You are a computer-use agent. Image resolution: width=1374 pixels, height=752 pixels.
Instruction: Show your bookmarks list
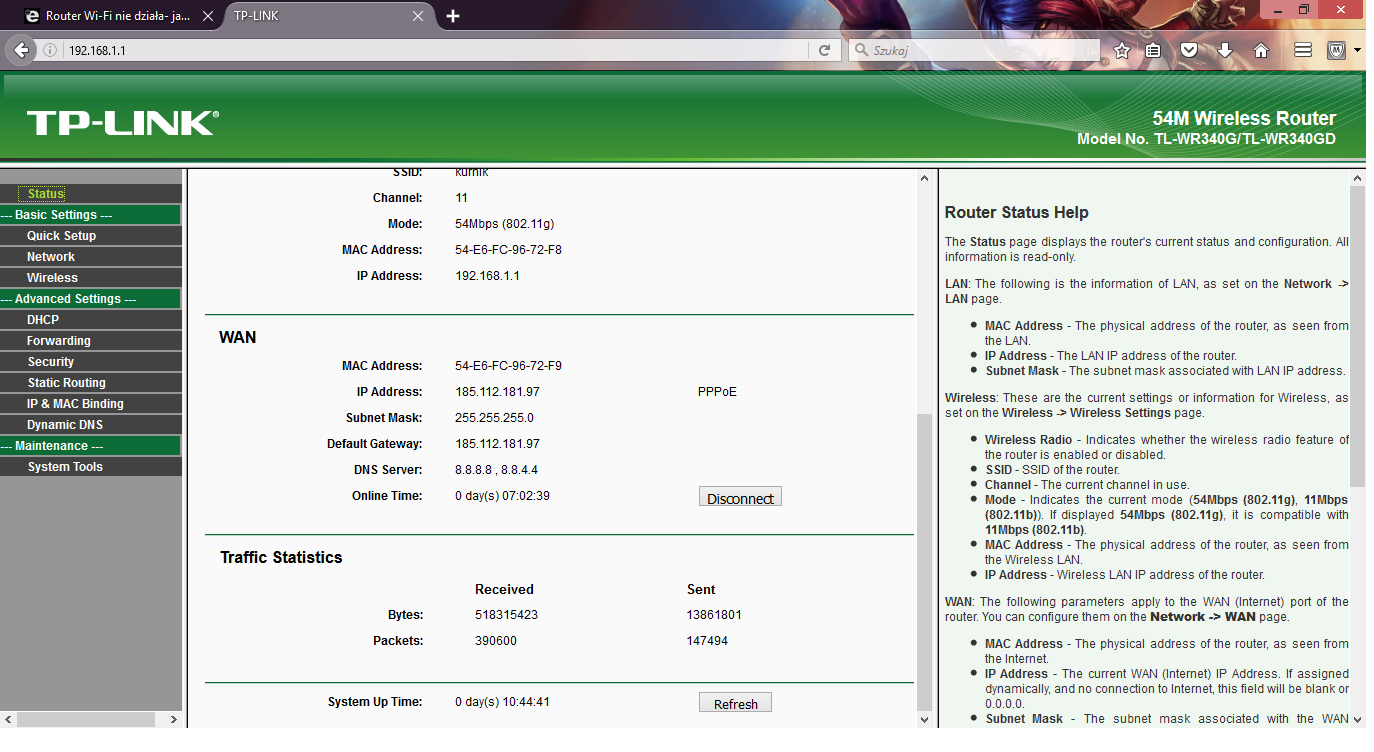click(1153, 50)
